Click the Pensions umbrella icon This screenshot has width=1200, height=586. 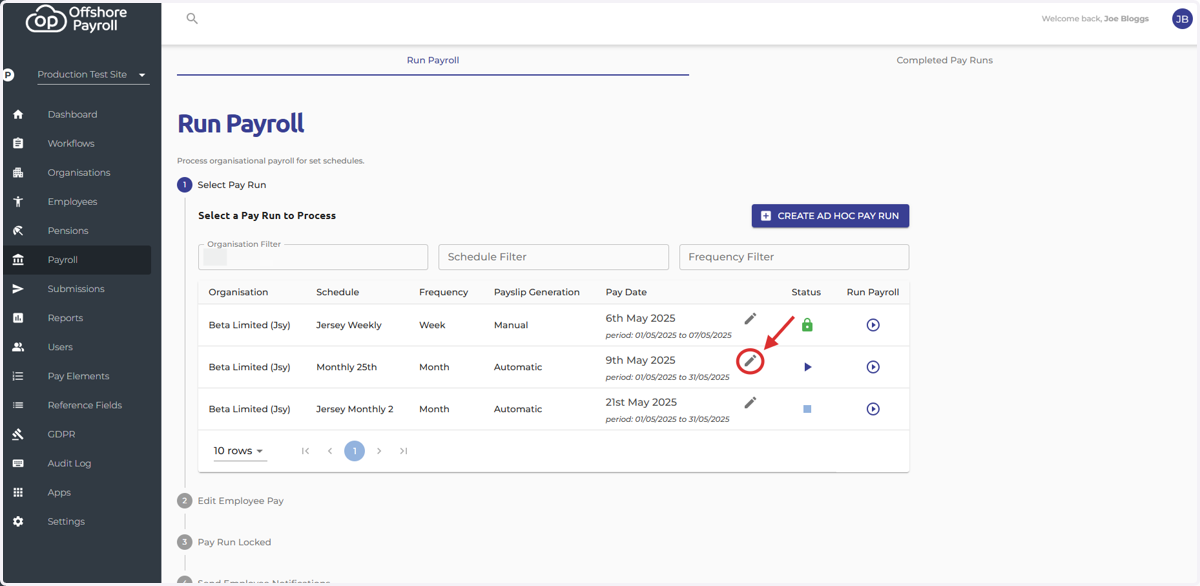pos(18,230)
